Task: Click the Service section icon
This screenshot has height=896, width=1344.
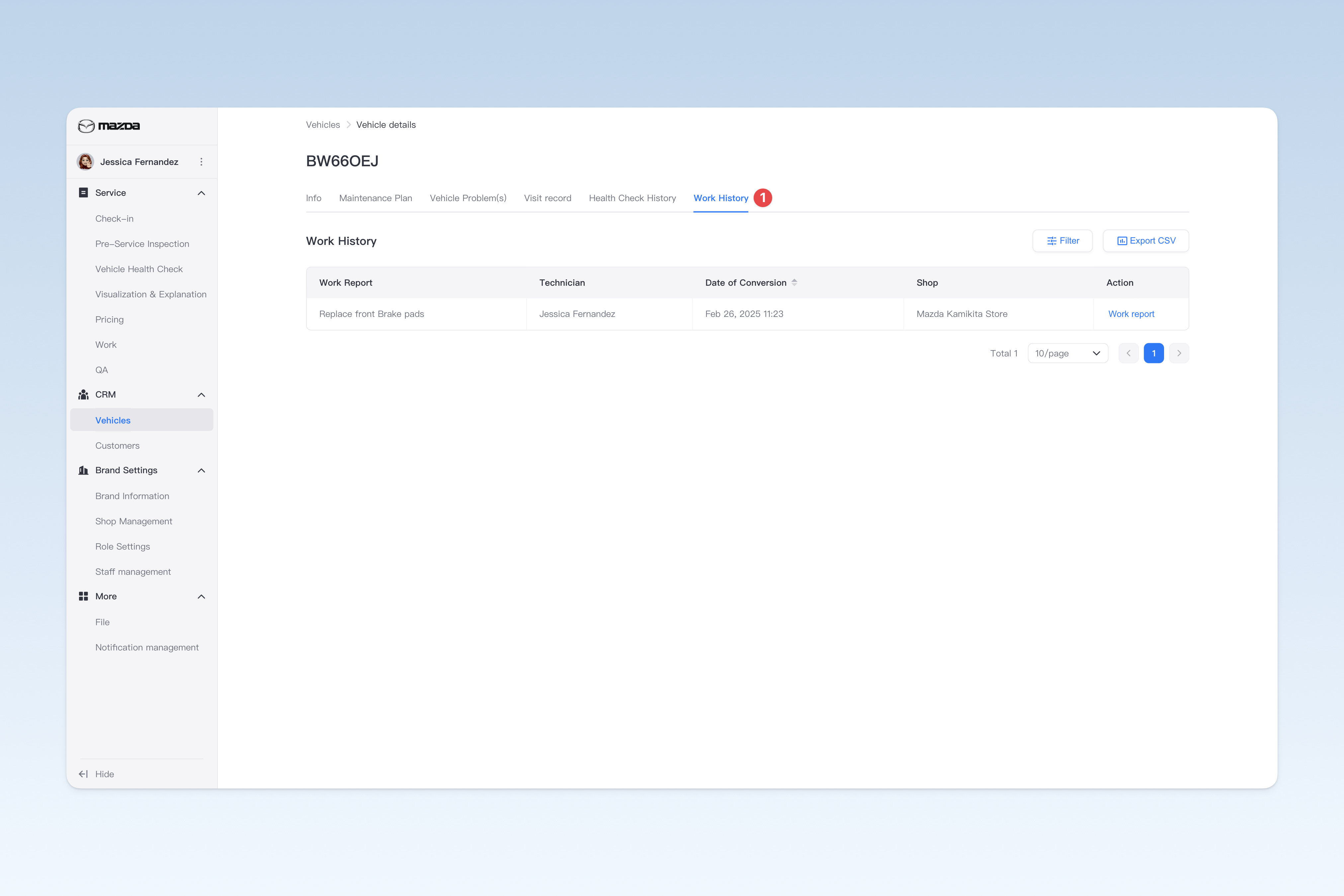Action: coord(83,192)
